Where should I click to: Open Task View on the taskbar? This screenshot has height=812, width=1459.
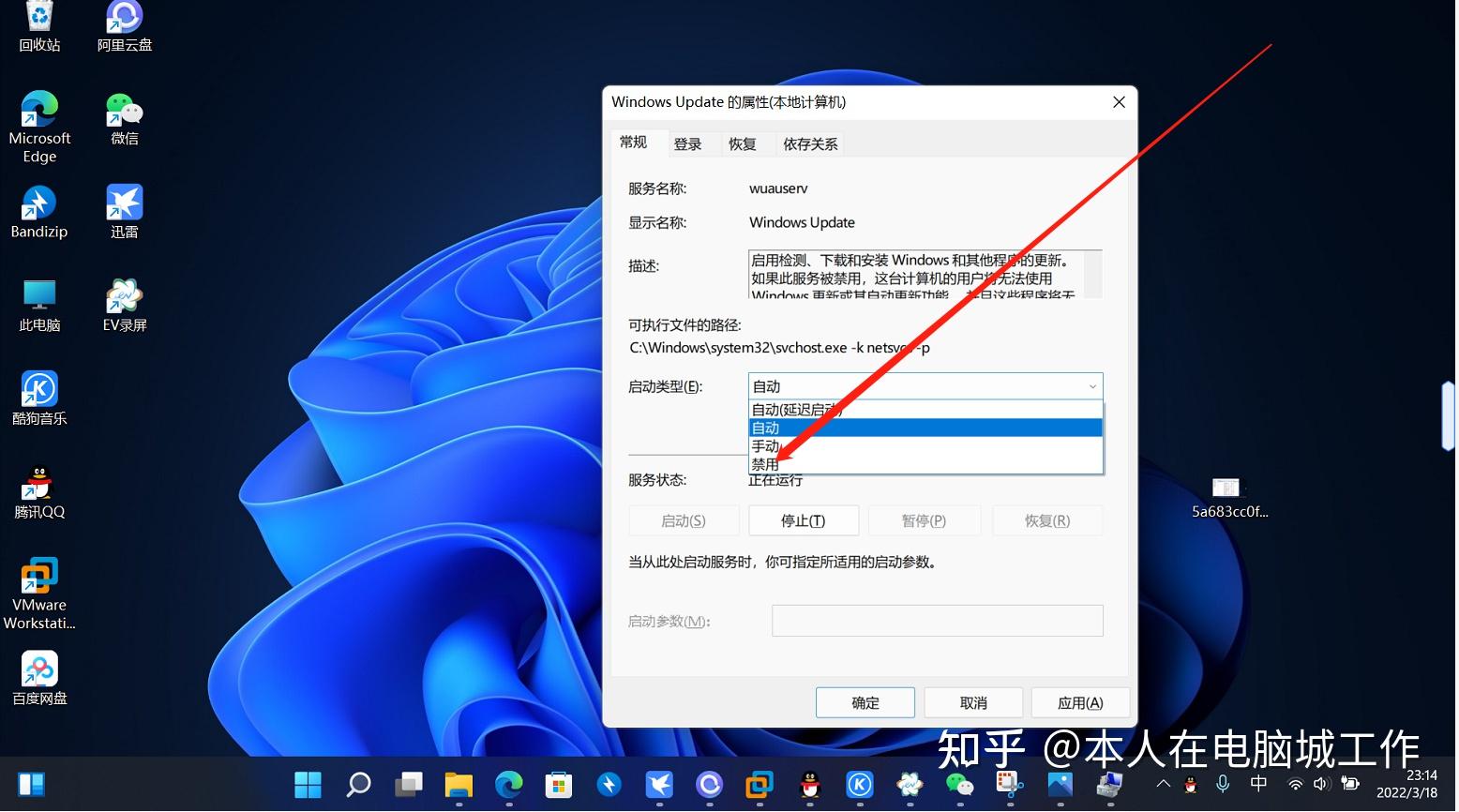(x=408, y=784)
